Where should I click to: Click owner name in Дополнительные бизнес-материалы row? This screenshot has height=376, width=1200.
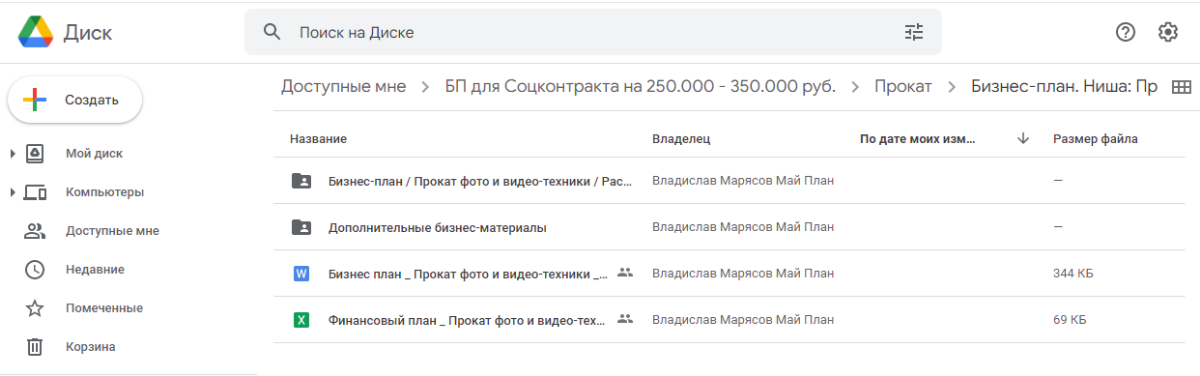(743, 227)
